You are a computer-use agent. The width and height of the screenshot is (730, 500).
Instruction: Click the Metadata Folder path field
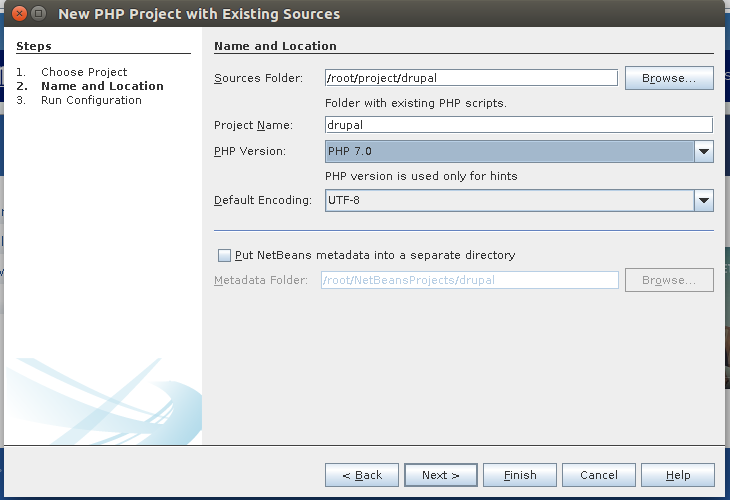pos(470,280)
